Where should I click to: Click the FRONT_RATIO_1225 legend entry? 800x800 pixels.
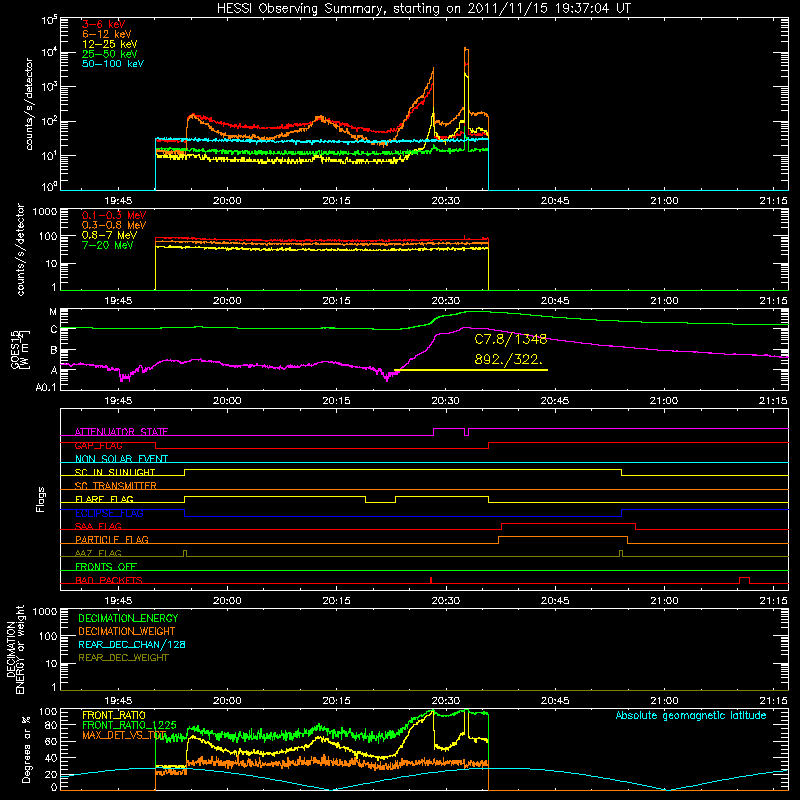[x=129, y=725]
